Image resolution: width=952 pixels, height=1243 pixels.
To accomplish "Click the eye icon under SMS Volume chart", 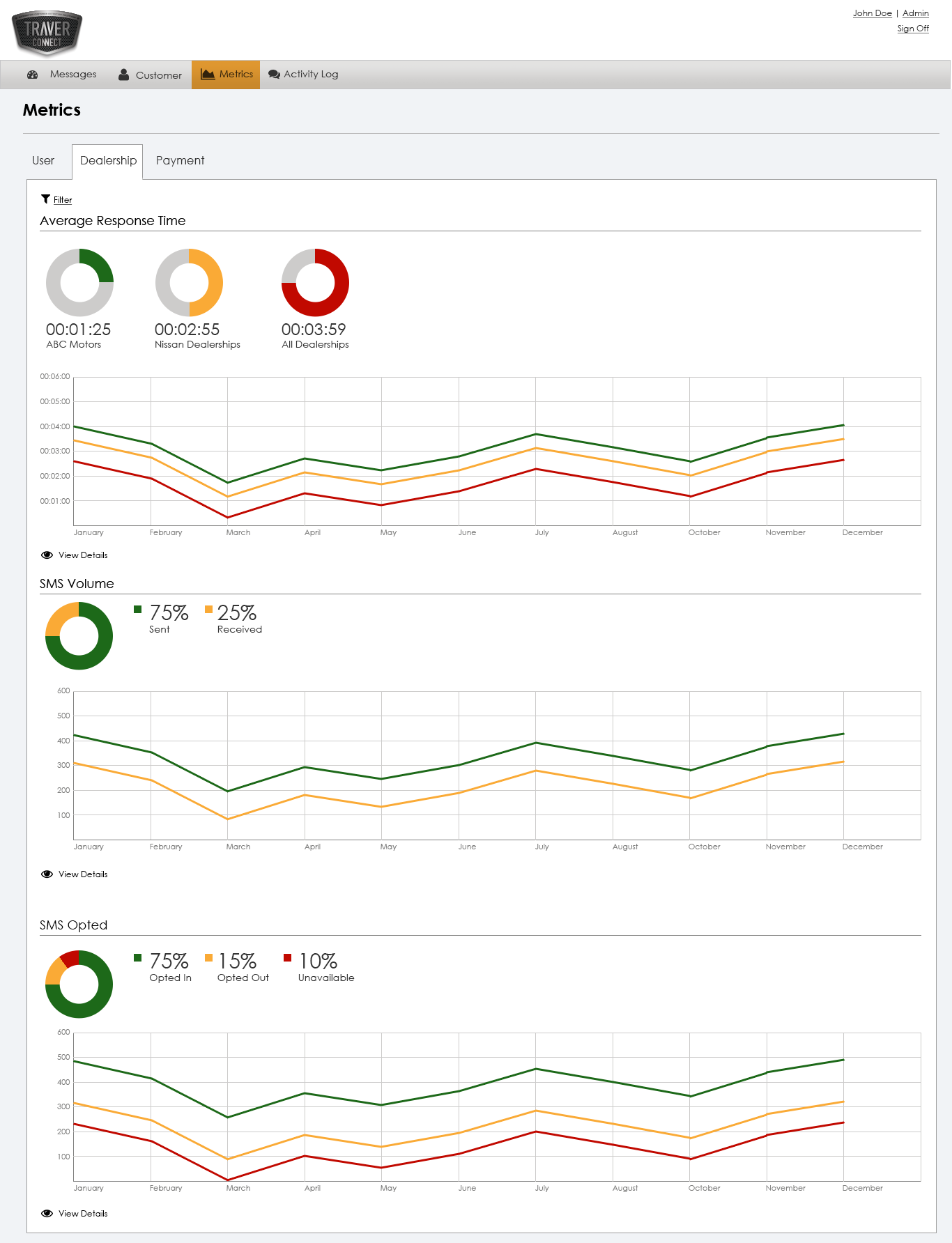I will (47, 874).
